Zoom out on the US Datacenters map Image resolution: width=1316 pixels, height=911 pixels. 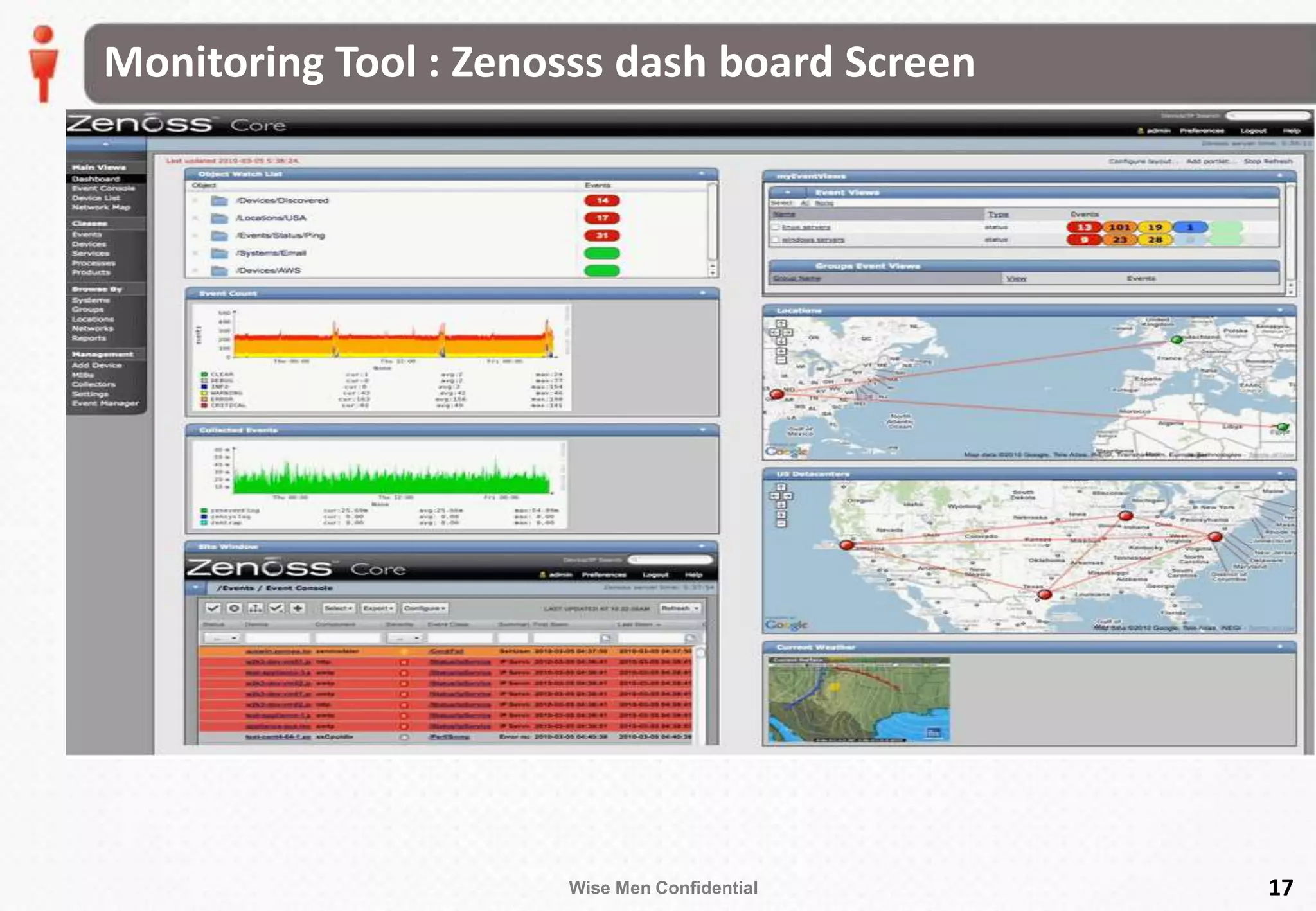[781, 524]
